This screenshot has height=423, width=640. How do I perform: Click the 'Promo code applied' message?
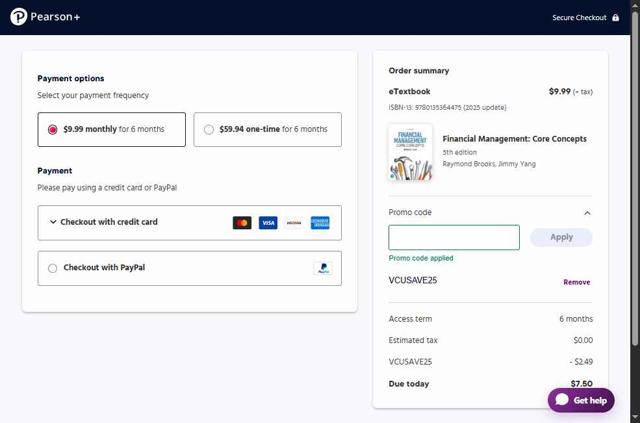coord(421,258)
